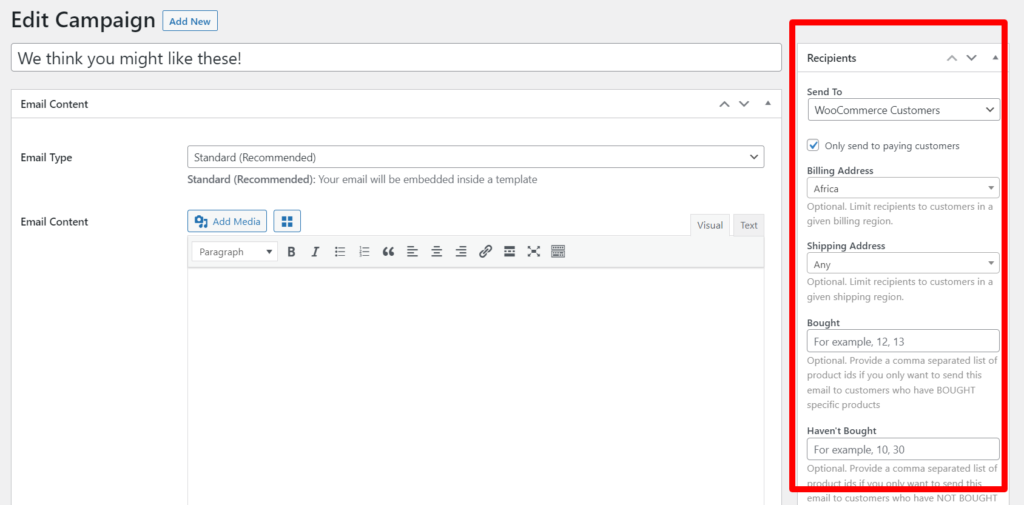The height and width of the screenshot is (505, 1024).
Task: Switch to the Visual editor tab
Action: [x=710, y=225]
